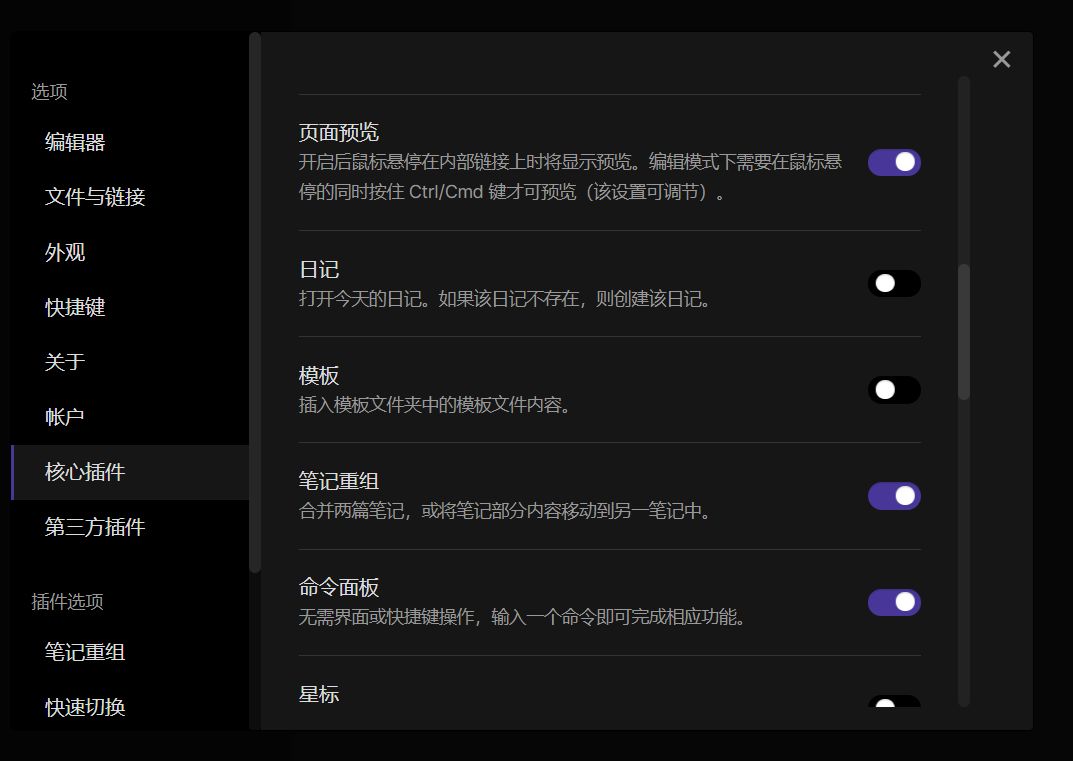The image size is (1073, 761).
Task: 禁用笔记重组插件
Action: pos(893,496)
